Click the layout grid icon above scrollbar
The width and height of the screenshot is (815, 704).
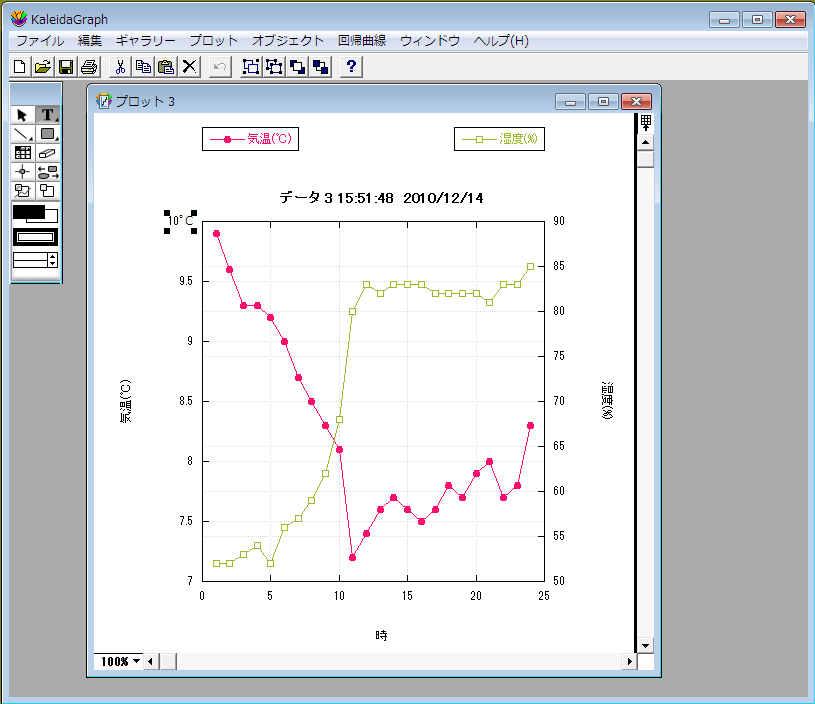point(646,123)
